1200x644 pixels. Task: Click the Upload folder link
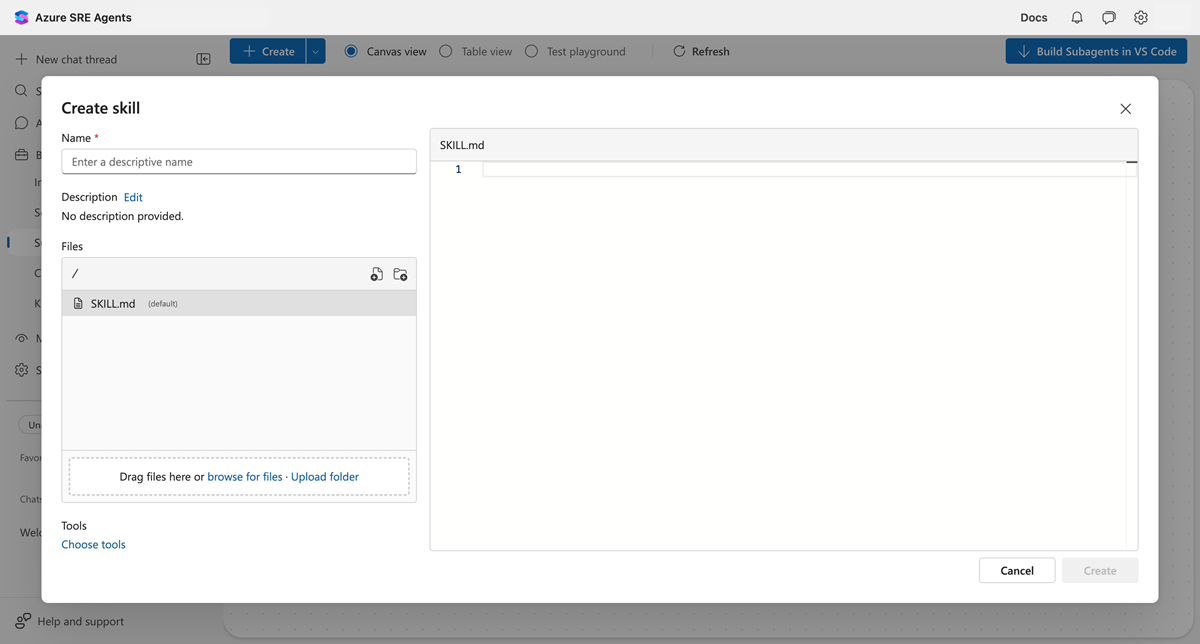(325, 477)
